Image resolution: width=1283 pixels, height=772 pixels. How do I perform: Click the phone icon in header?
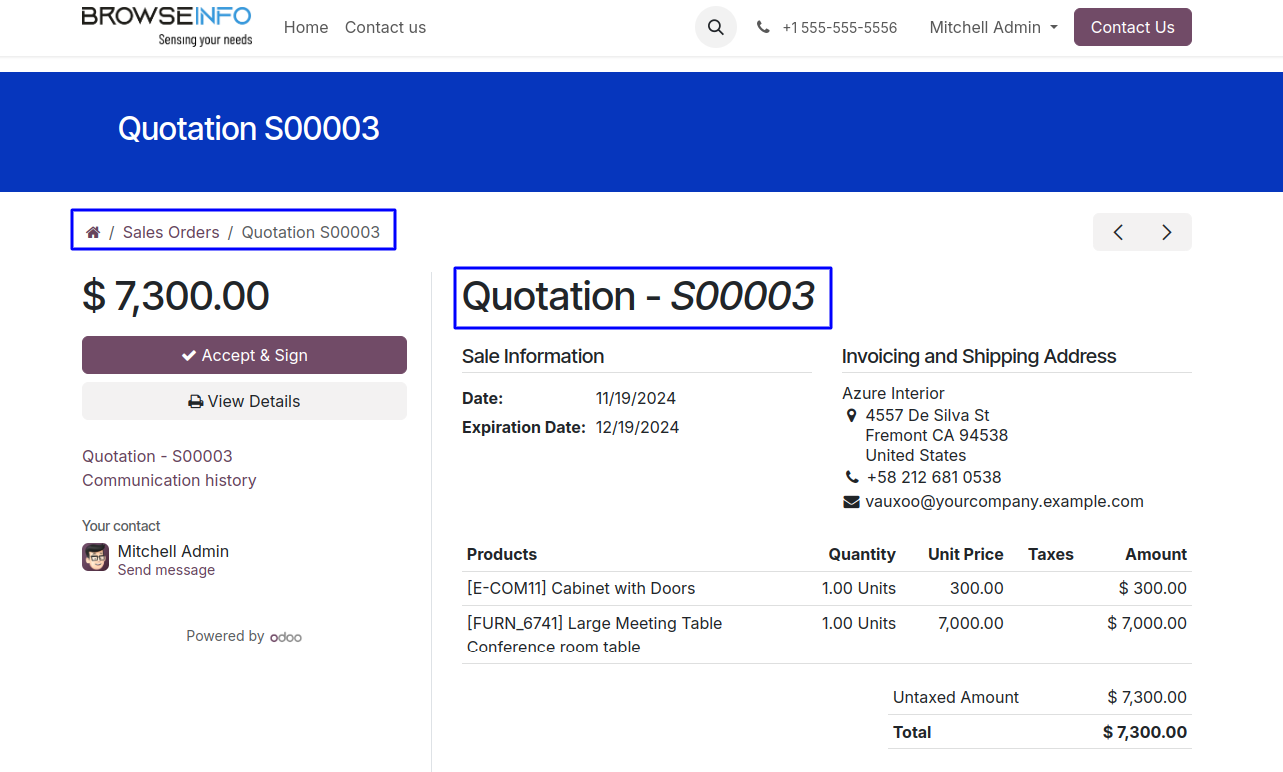click(x=763, y=28)
